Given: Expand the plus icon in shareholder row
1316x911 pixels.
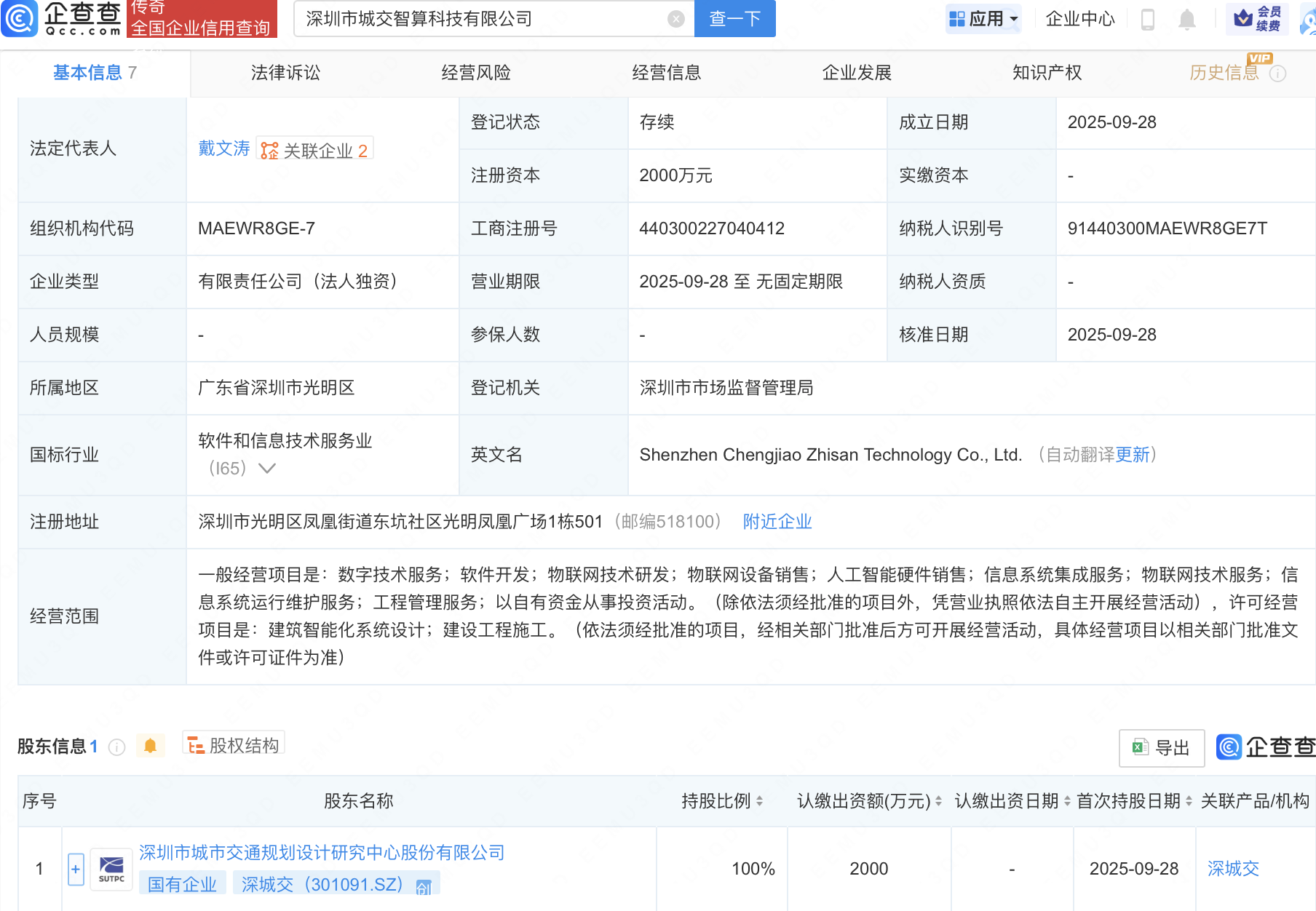Looking at the screenshot, I should [76, 868].
